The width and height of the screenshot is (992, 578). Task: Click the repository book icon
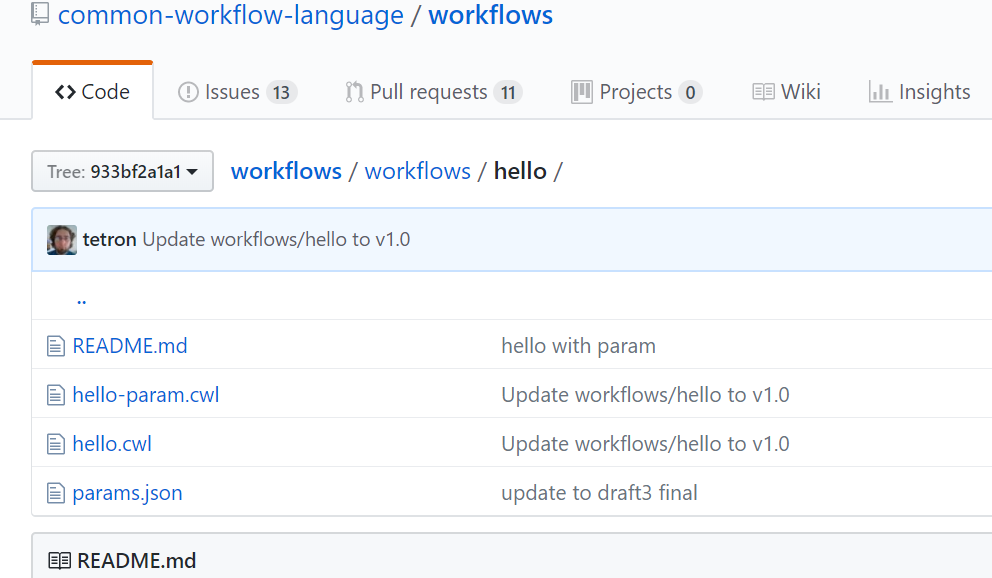(x=40, y=13)
